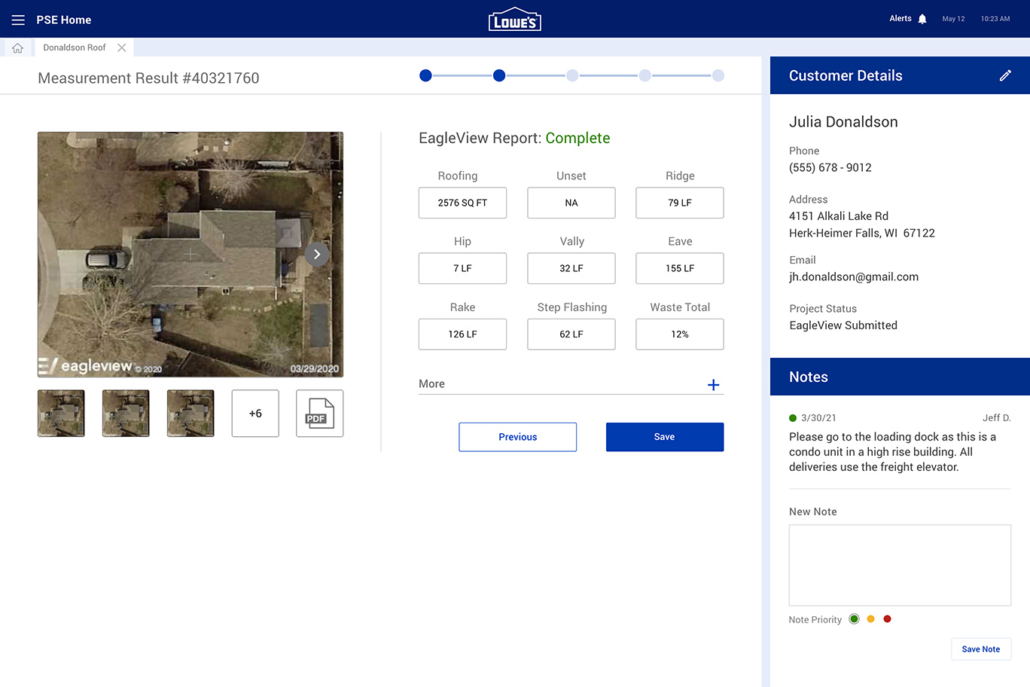Edit the Hip value field
Viewport: 1030px width, 687px height.
click(x=462, y=268)
